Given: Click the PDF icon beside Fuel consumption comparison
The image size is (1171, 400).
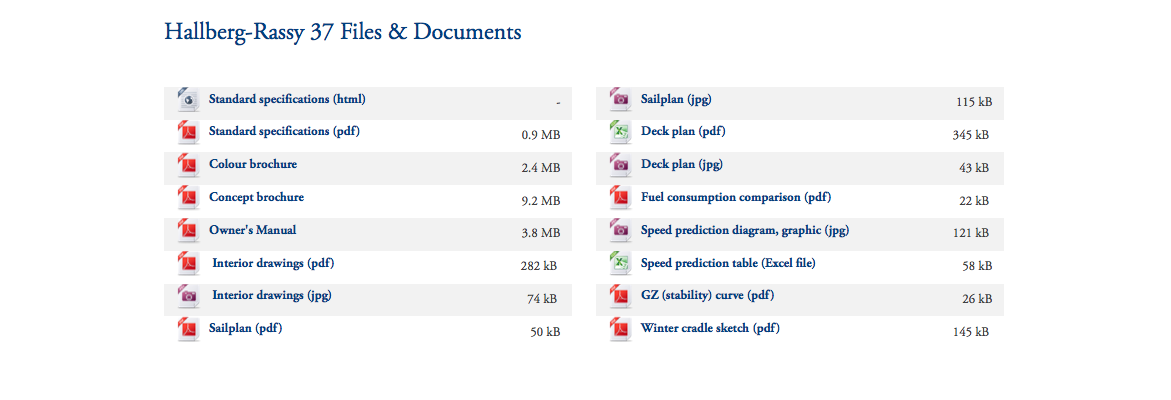Looking at the screenshot, I should click(621, 199).
